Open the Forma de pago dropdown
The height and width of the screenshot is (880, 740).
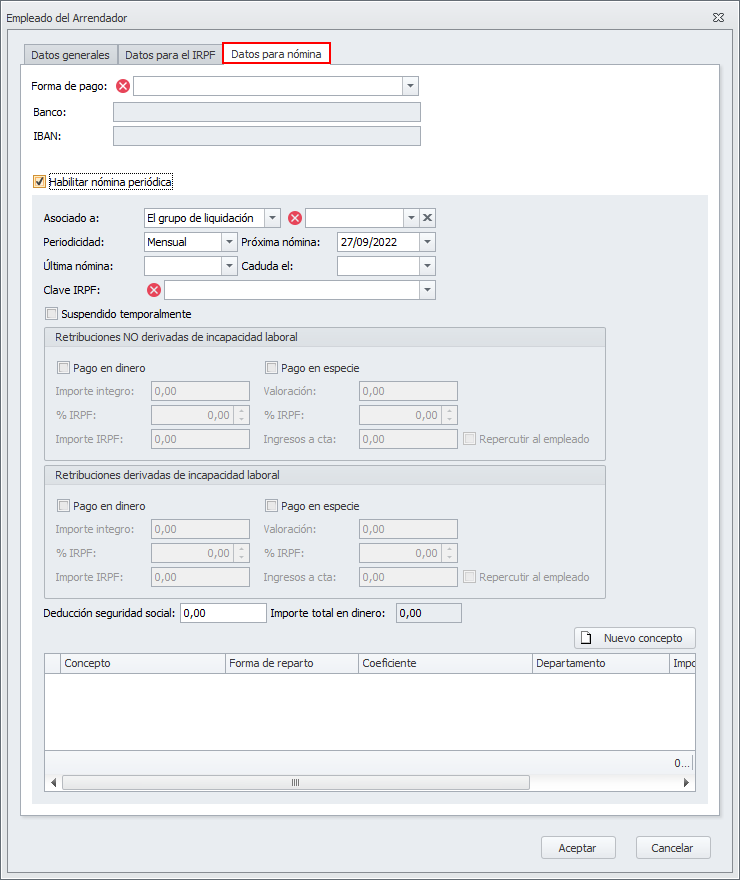(x=410, y=86)
